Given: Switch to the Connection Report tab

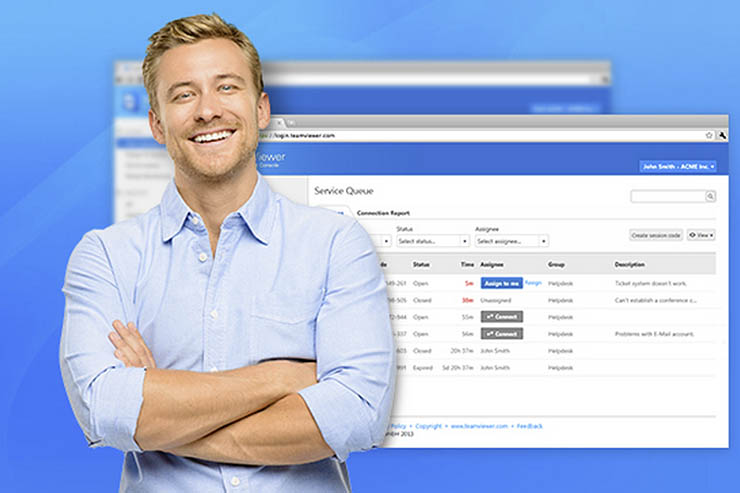Looking at the screenshot, I should click(x=383, y=213).
